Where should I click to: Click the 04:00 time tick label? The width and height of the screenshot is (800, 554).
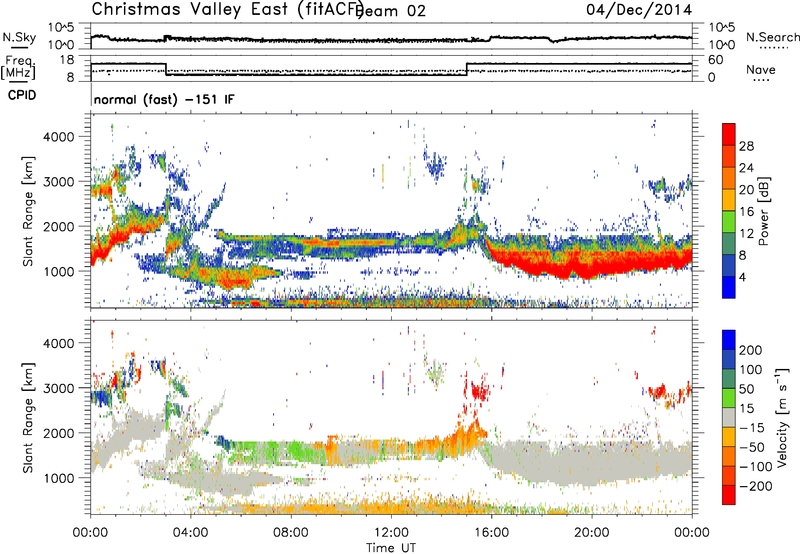(x=191, y=533)
